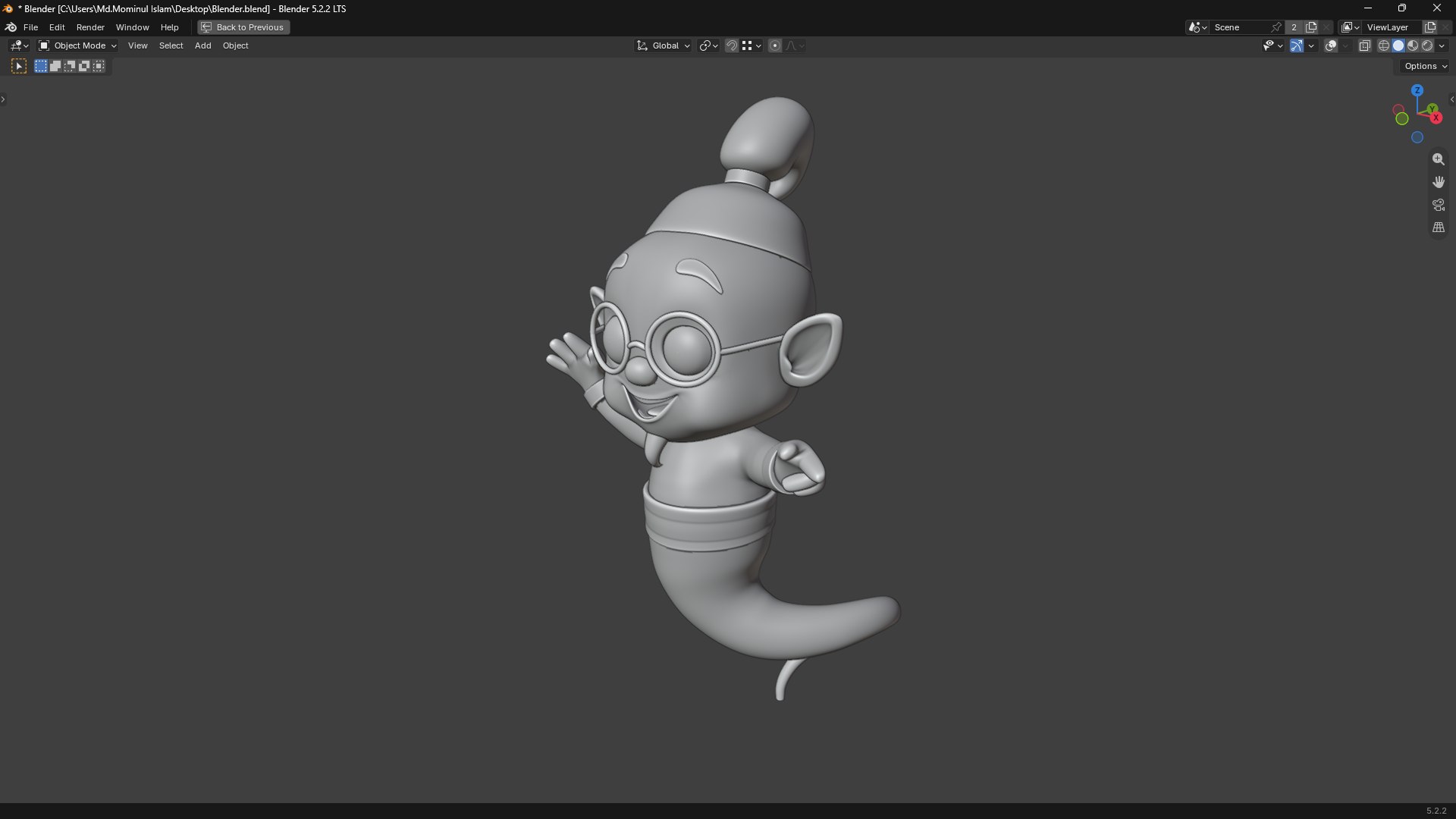Toggle viewport gizmos display

click(x=1297, y=46)
